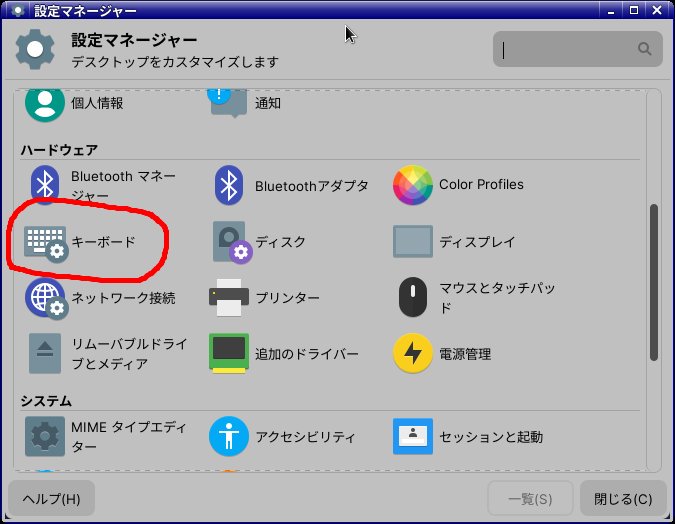Image resolution: width=675 pixels, height=524 pixels.
Task: Click the ディスプレイ text label
Action: click(x=477, y=242)
